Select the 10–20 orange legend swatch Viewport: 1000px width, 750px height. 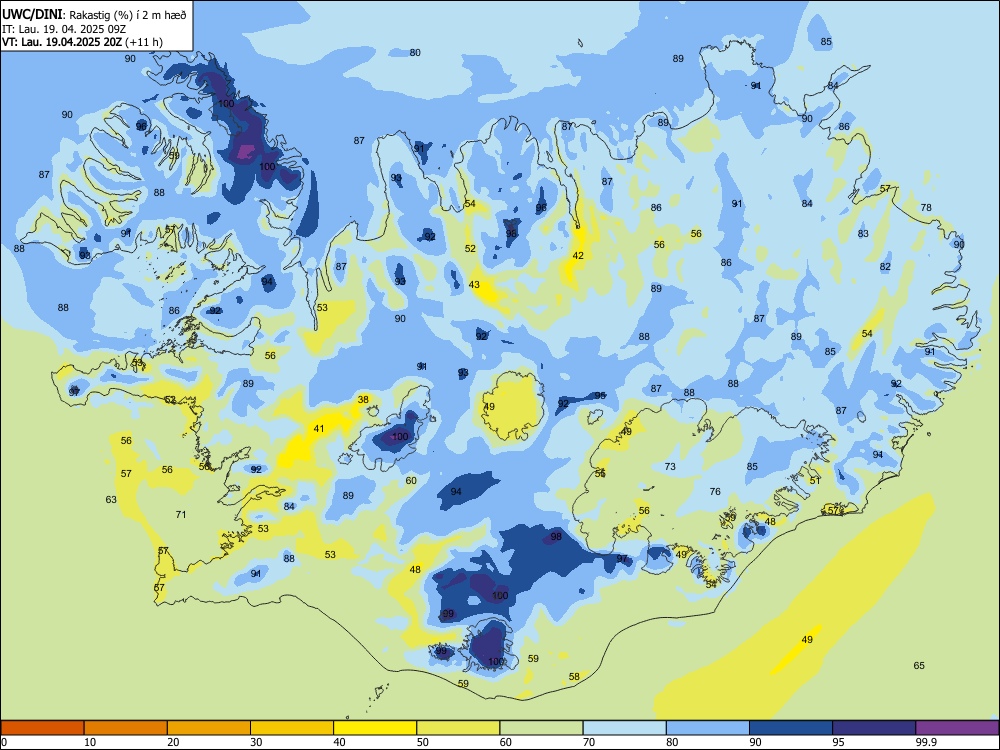126,728
